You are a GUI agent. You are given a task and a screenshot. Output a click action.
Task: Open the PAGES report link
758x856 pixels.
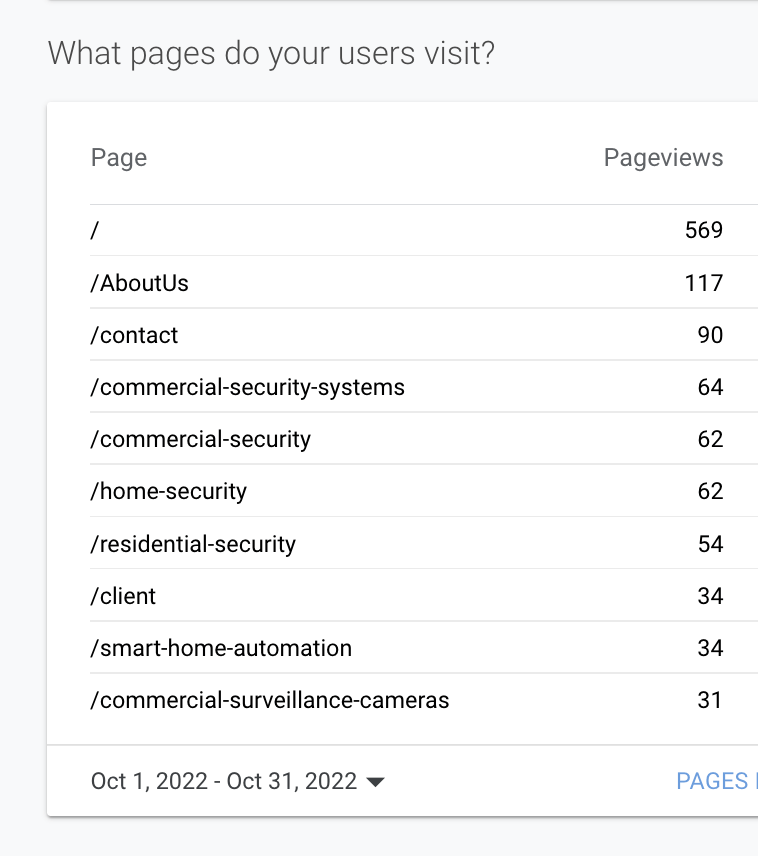point(715,781)
